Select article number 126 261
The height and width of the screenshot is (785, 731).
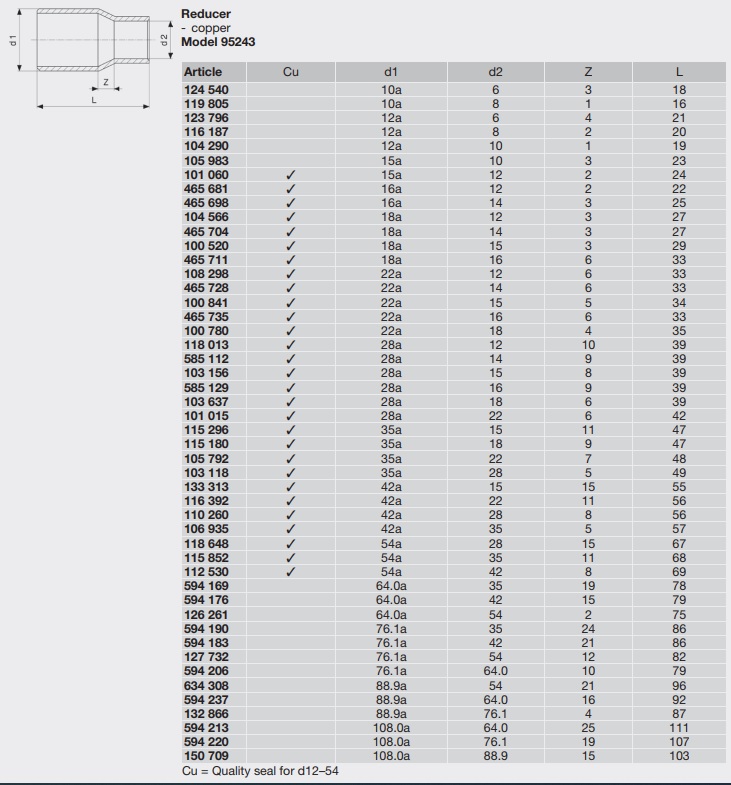[x=206, y=615]
